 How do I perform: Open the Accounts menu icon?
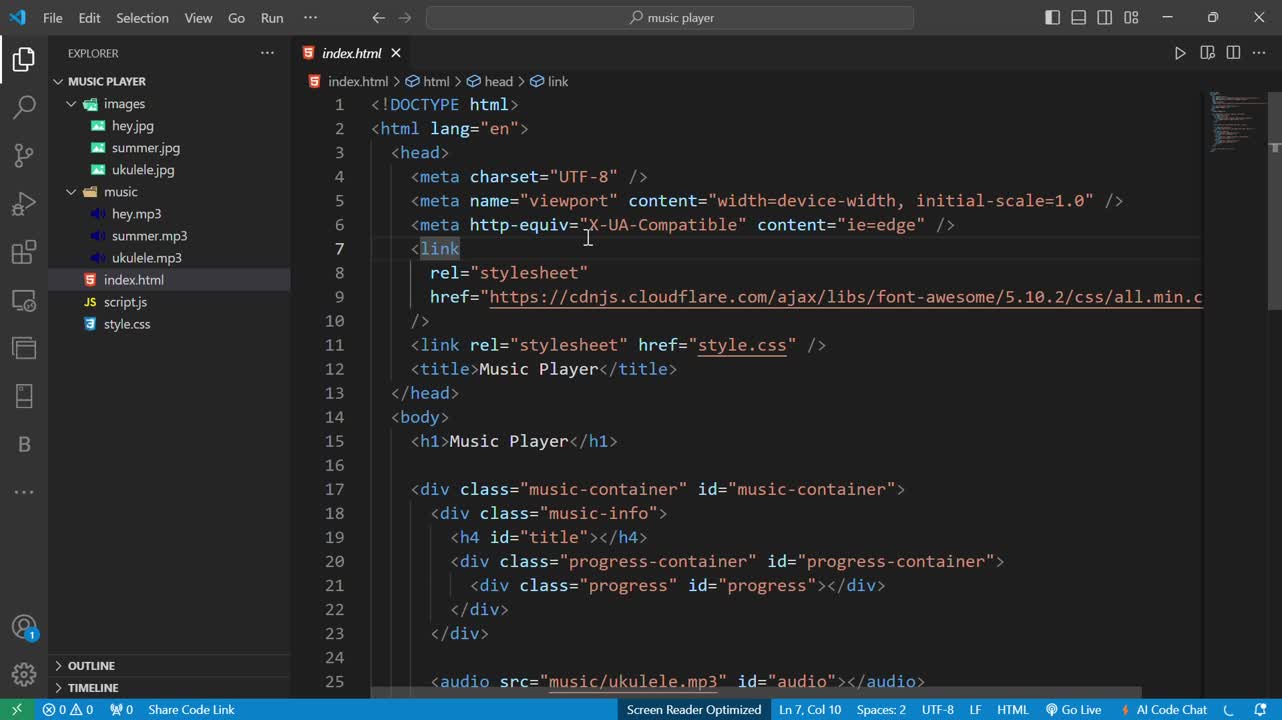24,627
